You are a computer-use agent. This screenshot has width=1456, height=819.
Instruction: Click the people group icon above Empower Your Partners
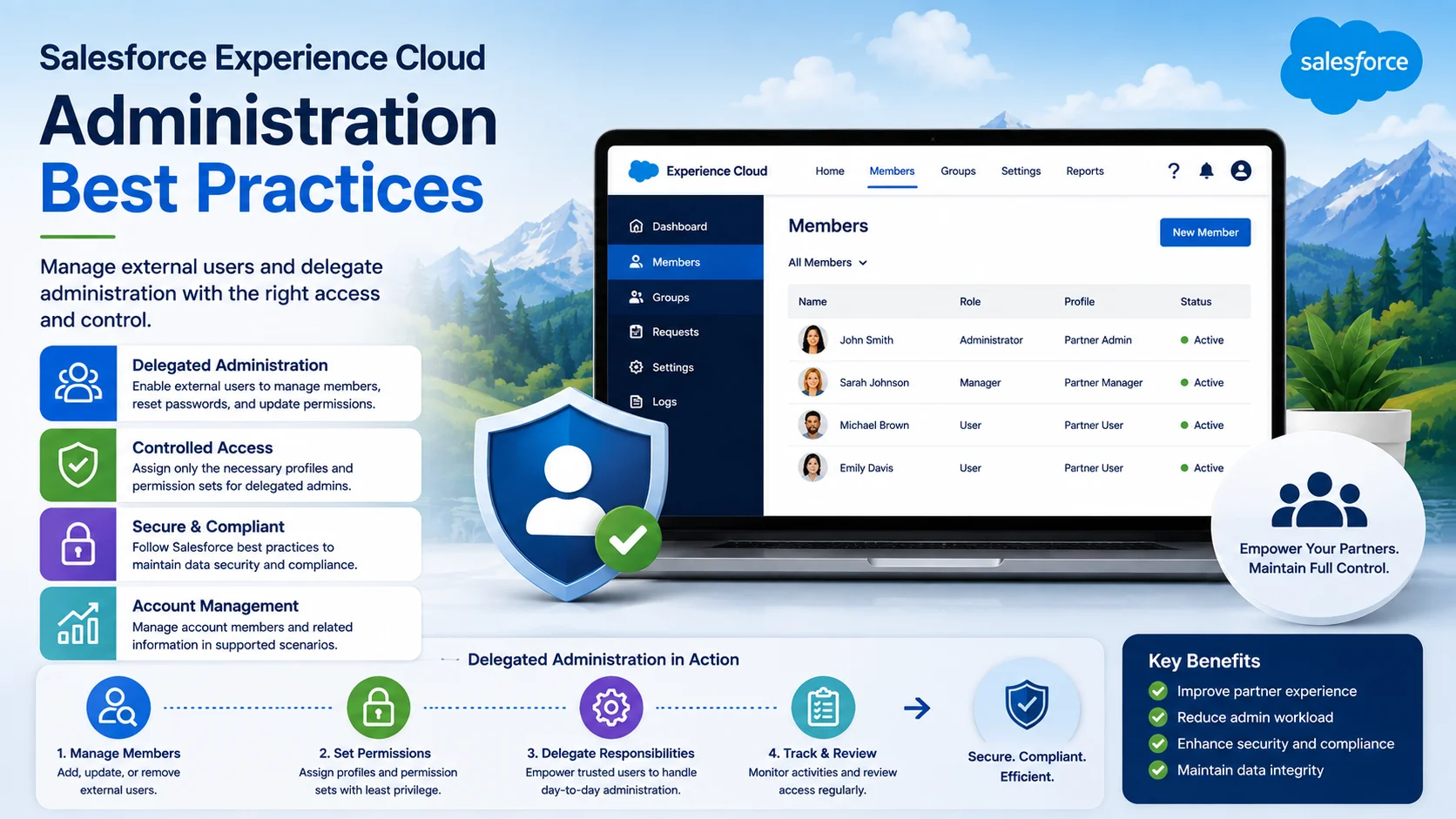(1319, 500)
